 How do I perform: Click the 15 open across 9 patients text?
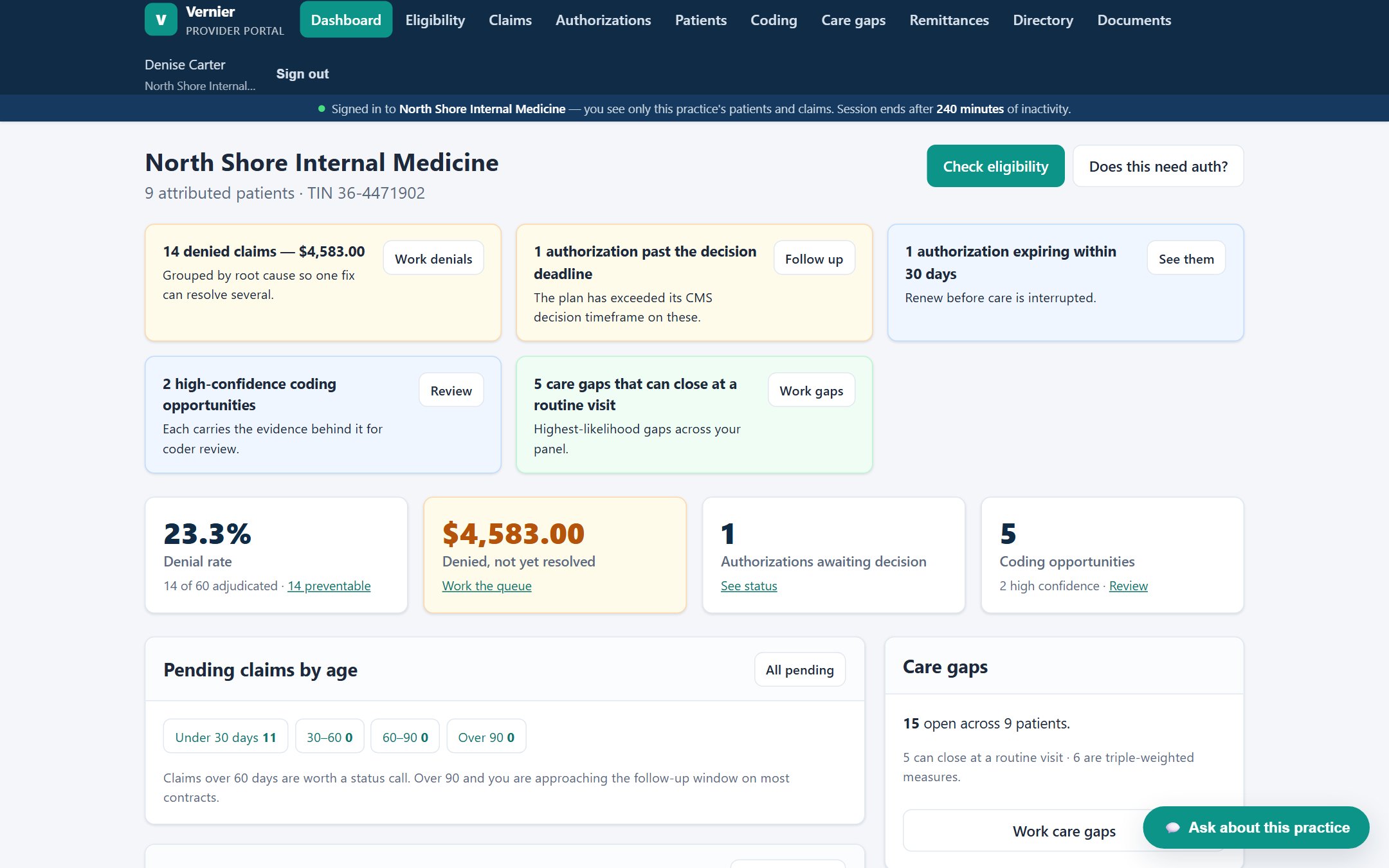986,723
